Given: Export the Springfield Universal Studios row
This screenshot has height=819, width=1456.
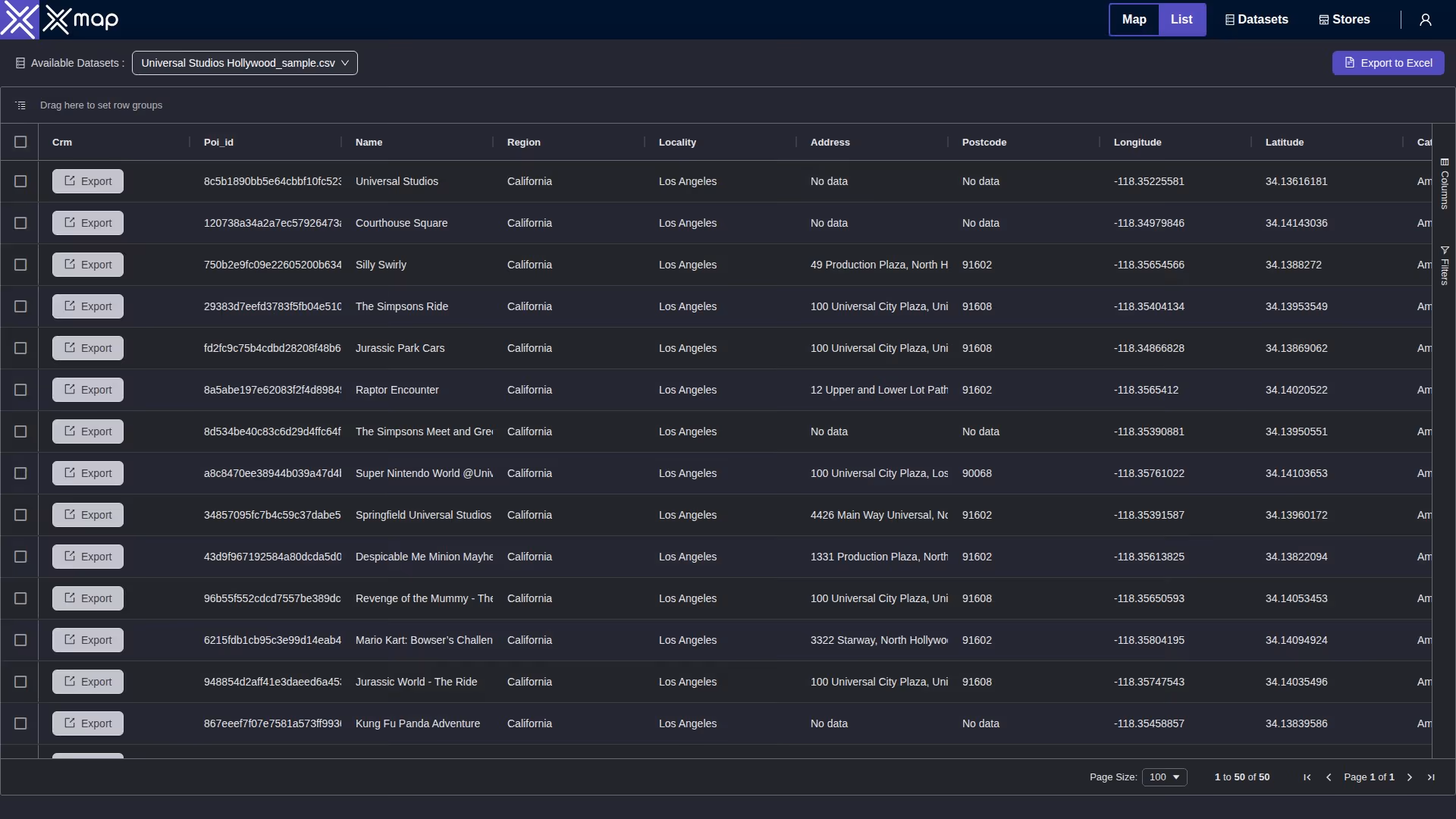Looking at the screenshot, I should [88, 515].
